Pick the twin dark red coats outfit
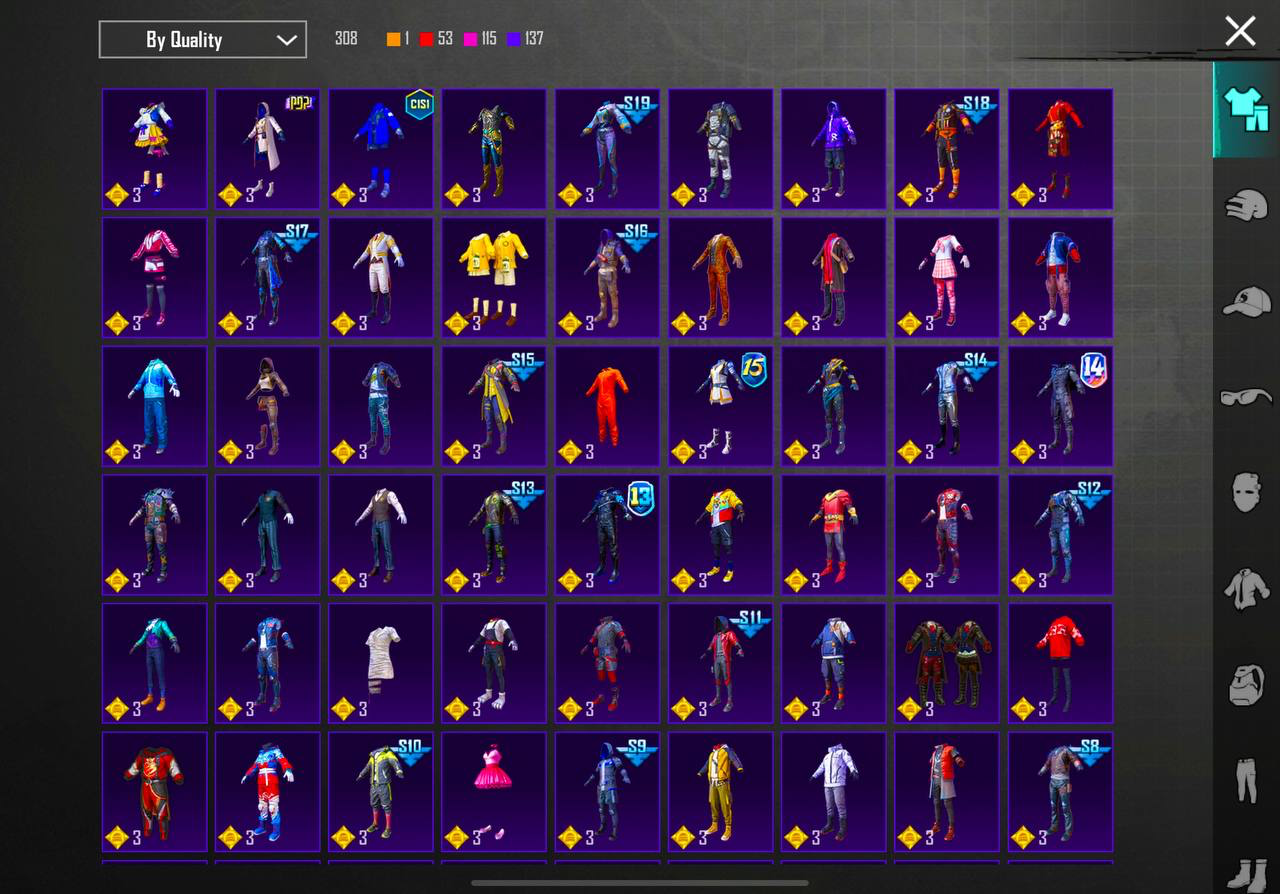The image size is (1280, 894). point(946,663)
